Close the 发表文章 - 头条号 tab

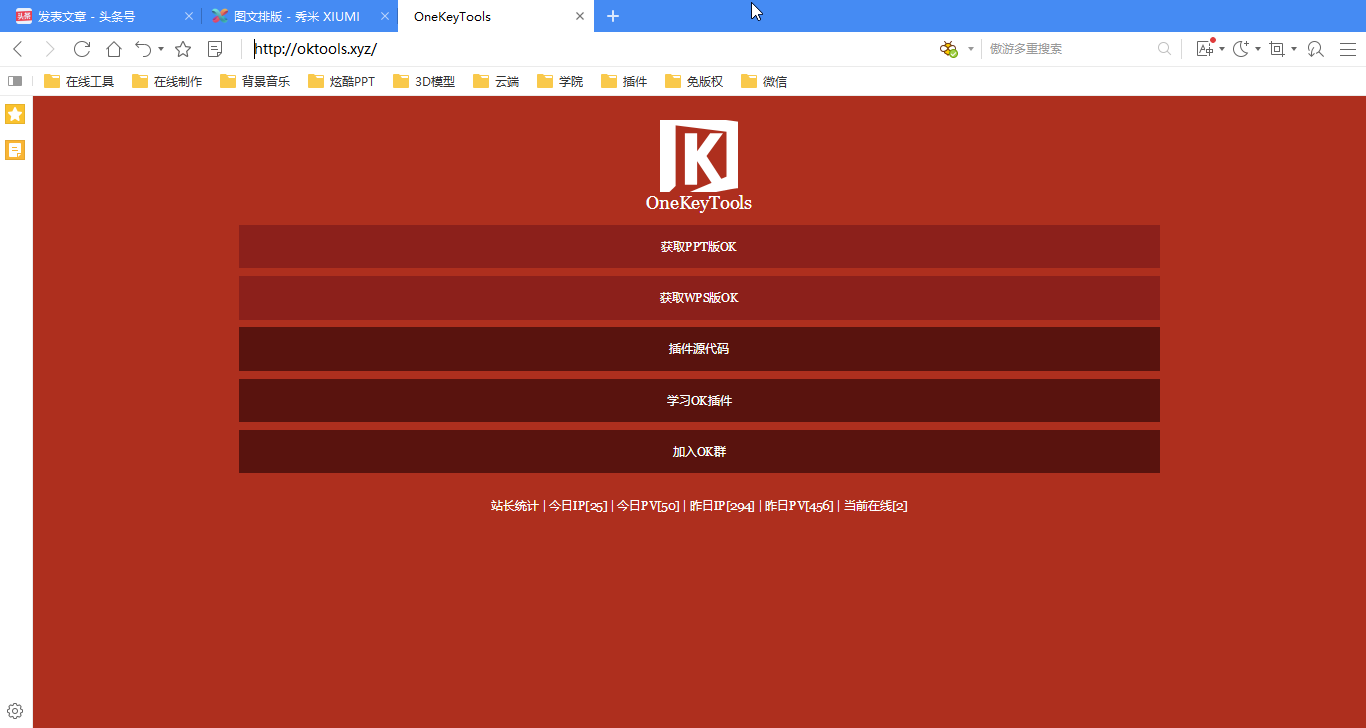click(189, 16)
